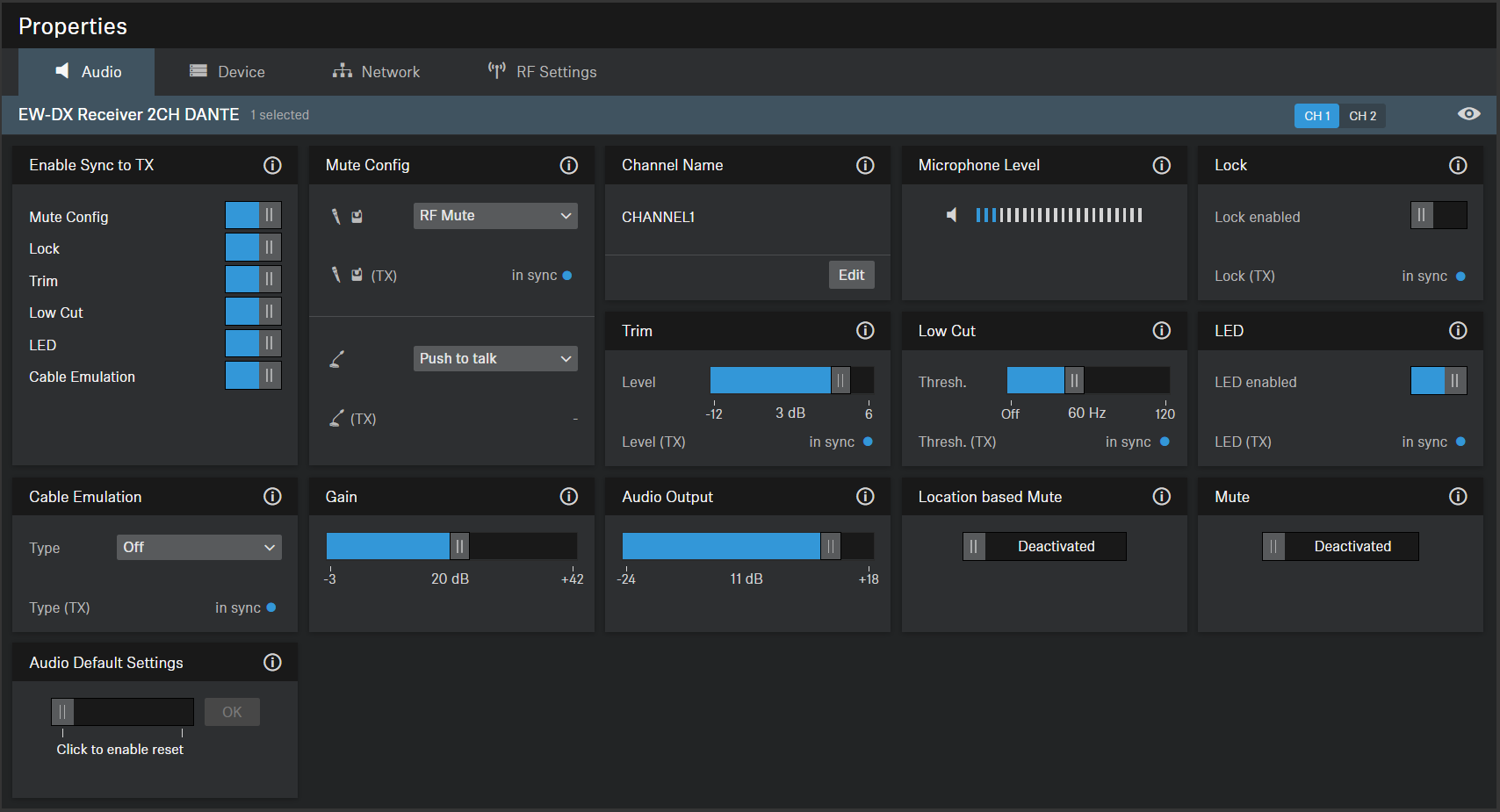The width and height of the screenshot is (1500, 812).
Task: Click info icon on Location based Mute
Action: (x=1161, y=497)
